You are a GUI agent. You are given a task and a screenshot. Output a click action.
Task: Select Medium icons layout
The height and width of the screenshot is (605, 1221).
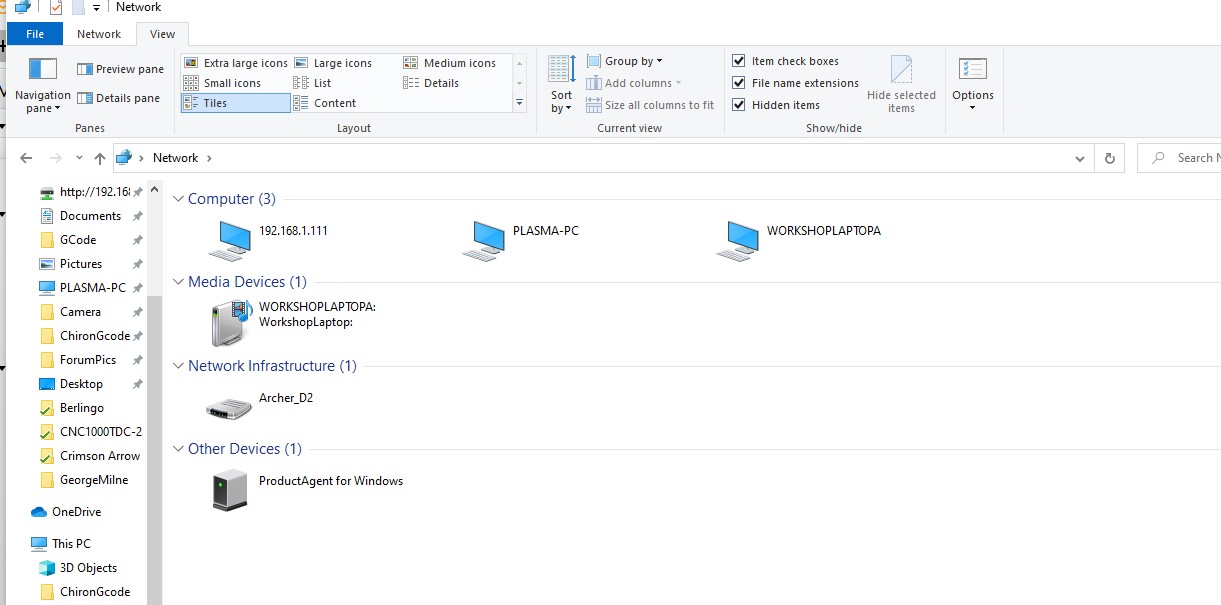[x=450, y=63]
